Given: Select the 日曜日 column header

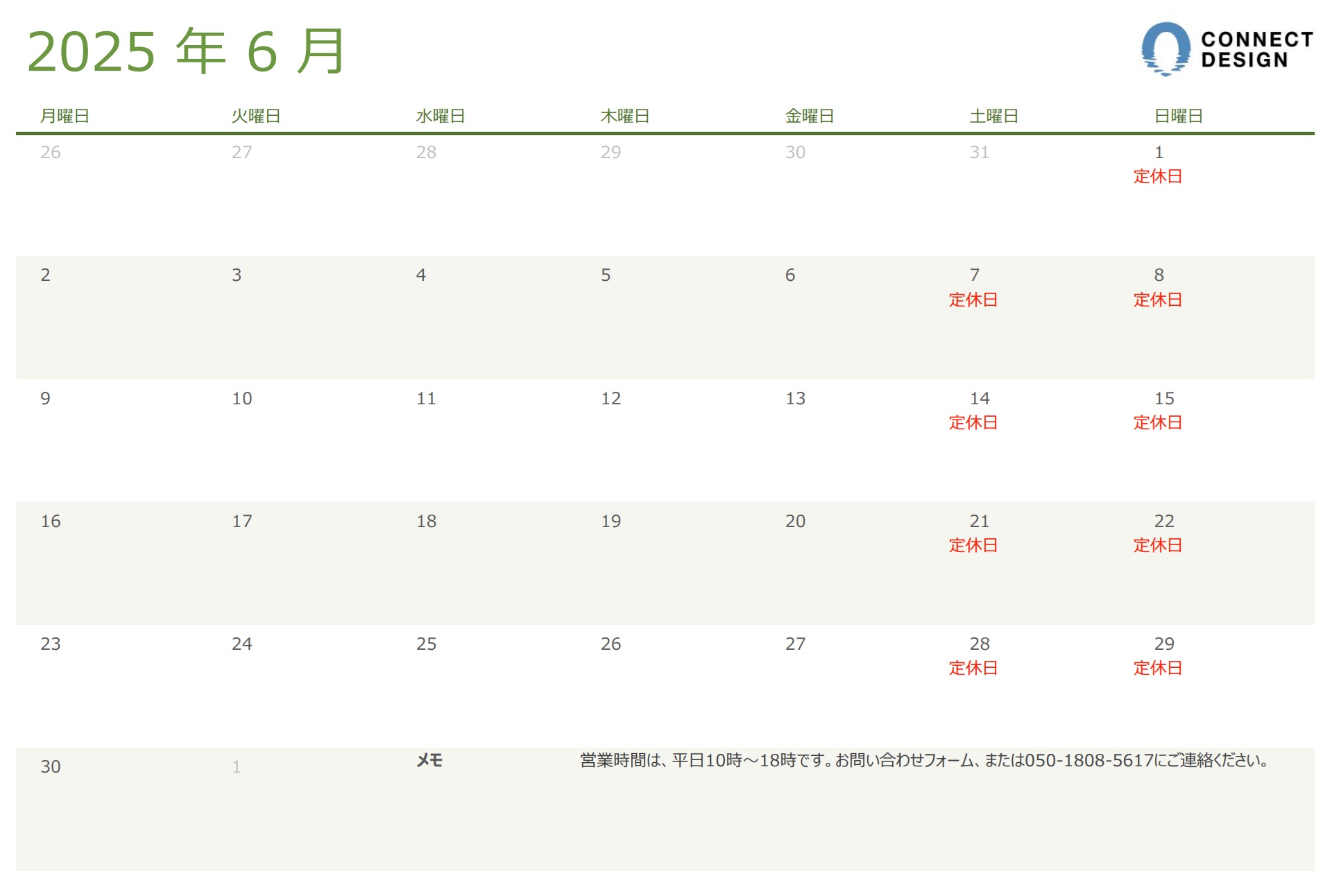Looking at the screenshot, I should coord(1179,116).
